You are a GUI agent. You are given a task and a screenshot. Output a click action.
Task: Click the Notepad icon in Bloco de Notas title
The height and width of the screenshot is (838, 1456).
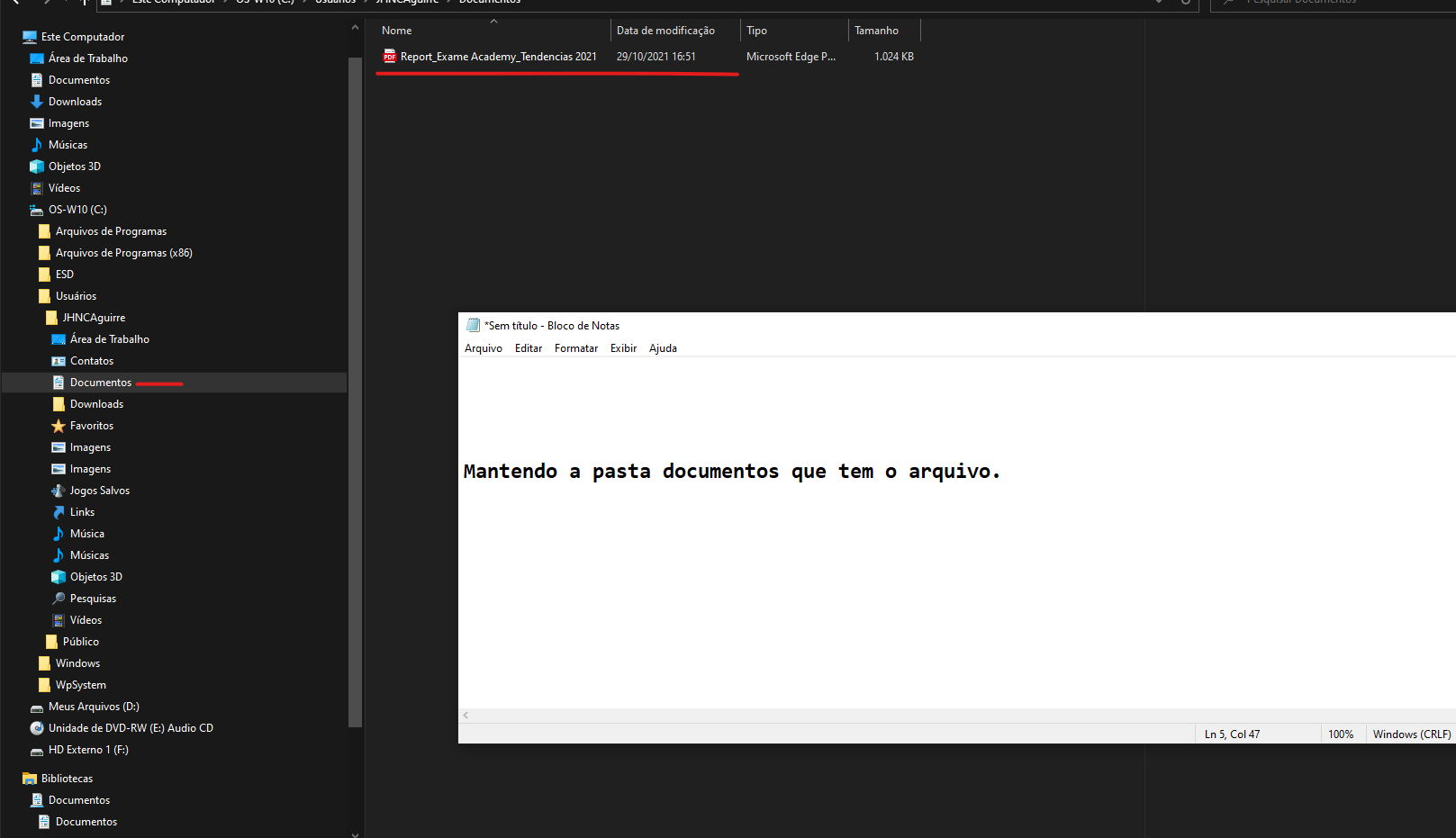click(473, 326)
